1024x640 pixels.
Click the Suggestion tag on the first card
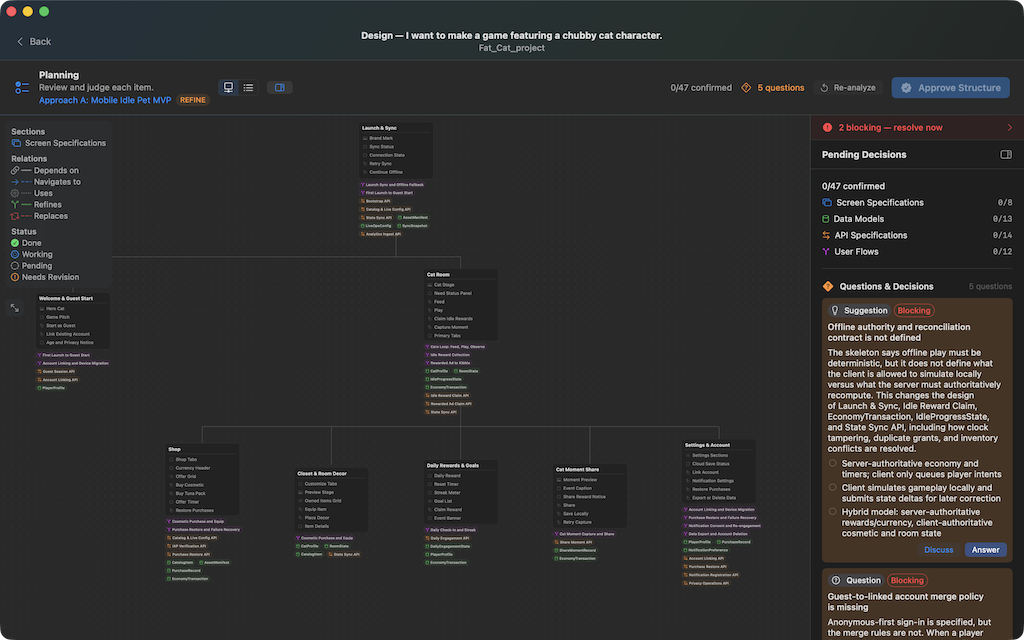[x=859, y=311]
